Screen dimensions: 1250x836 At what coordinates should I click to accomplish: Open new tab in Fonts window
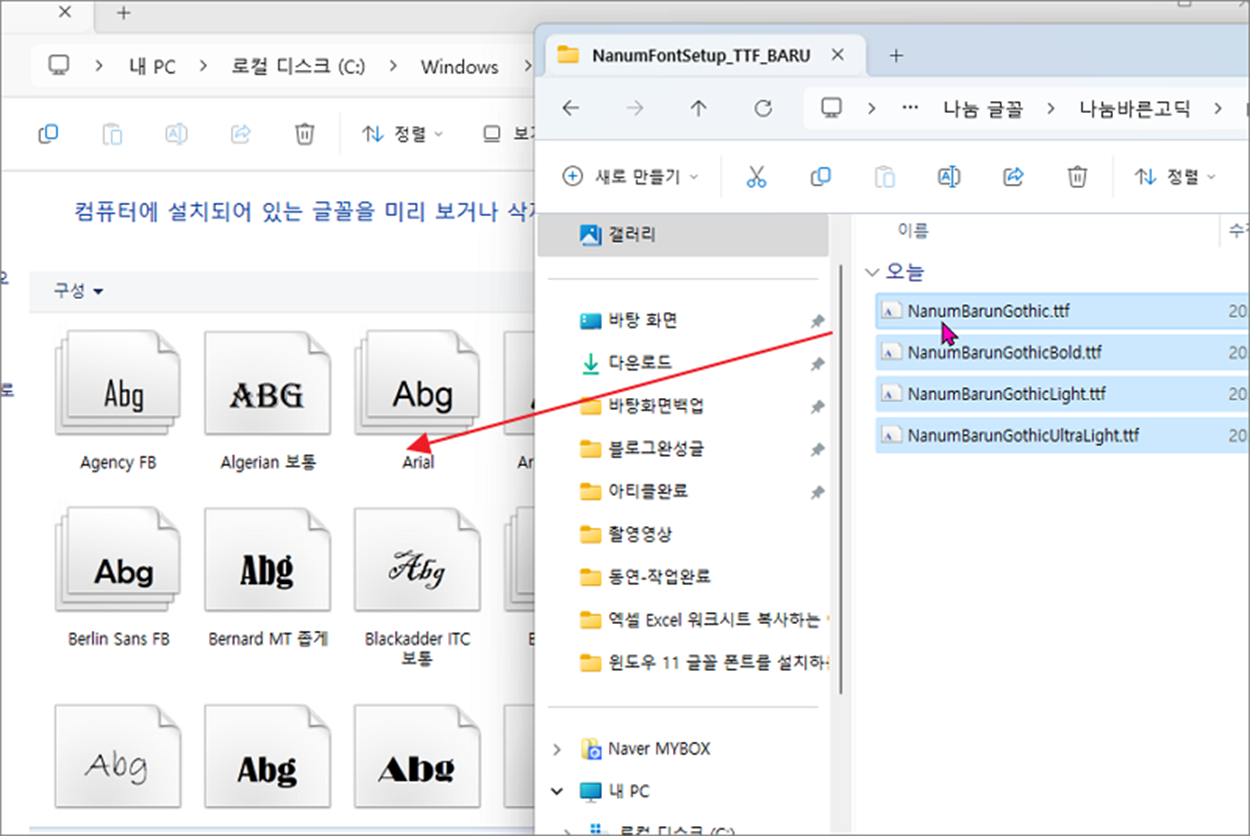pos(124,13)
